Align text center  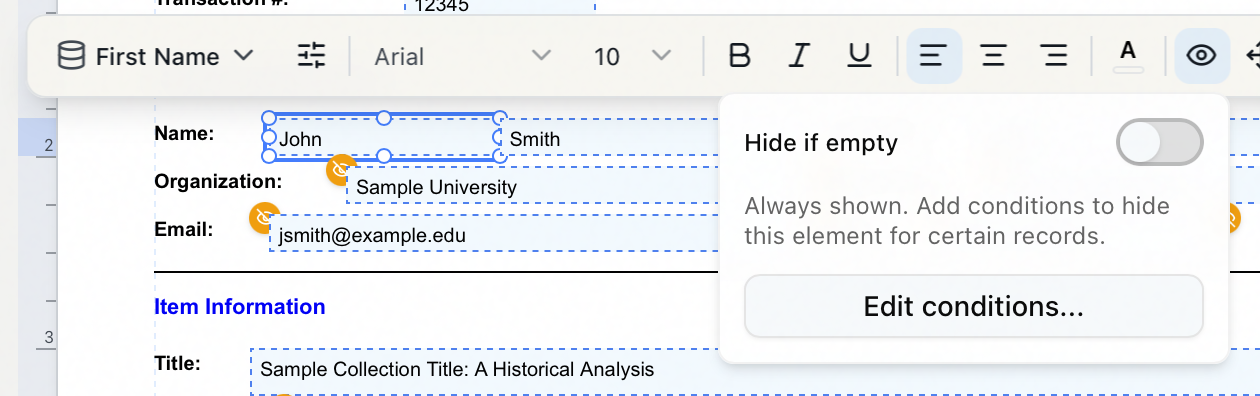pos(993,56)
